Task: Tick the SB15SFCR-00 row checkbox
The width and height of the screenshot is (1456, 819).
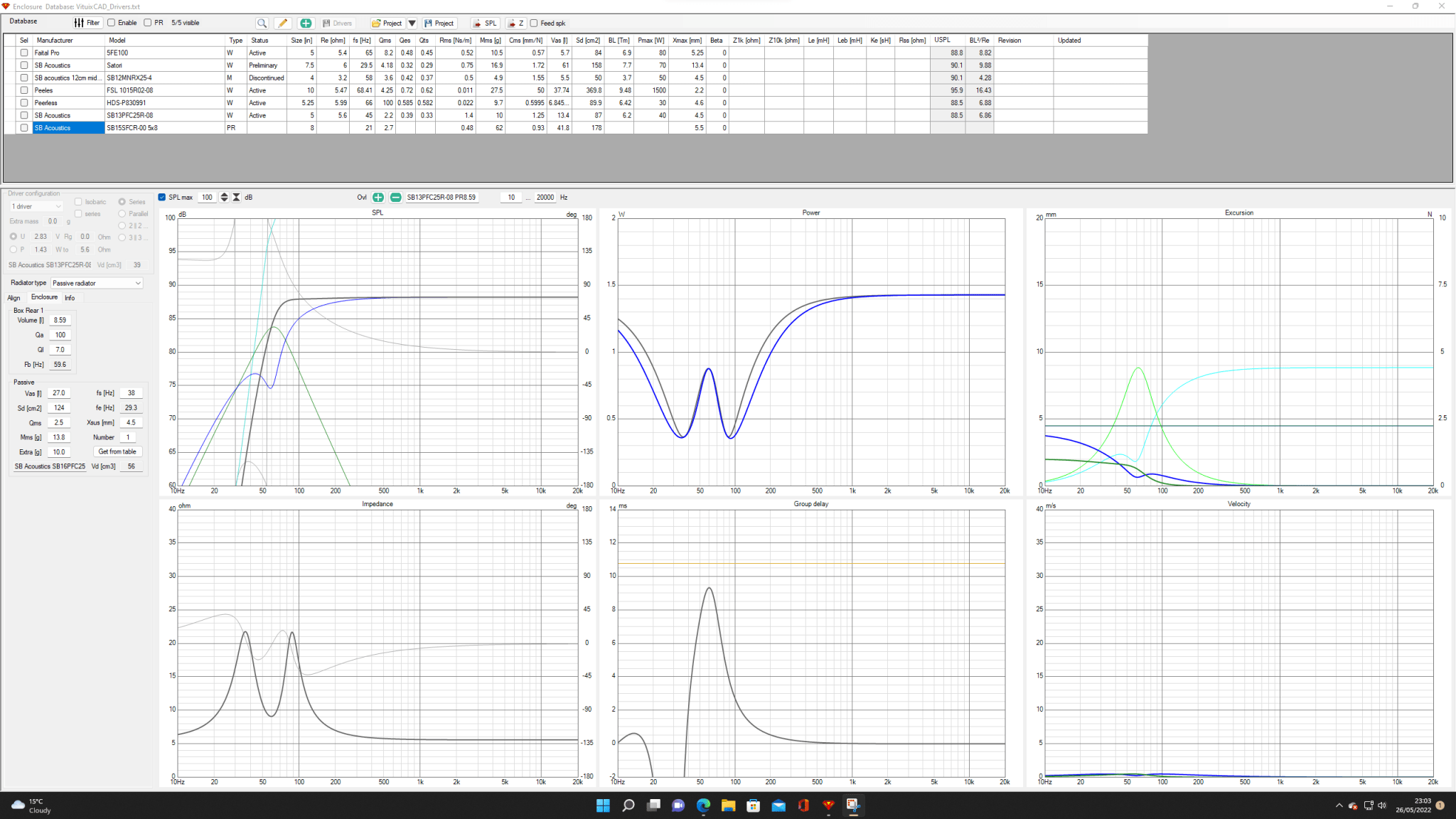Action: [x=24, y=128]
